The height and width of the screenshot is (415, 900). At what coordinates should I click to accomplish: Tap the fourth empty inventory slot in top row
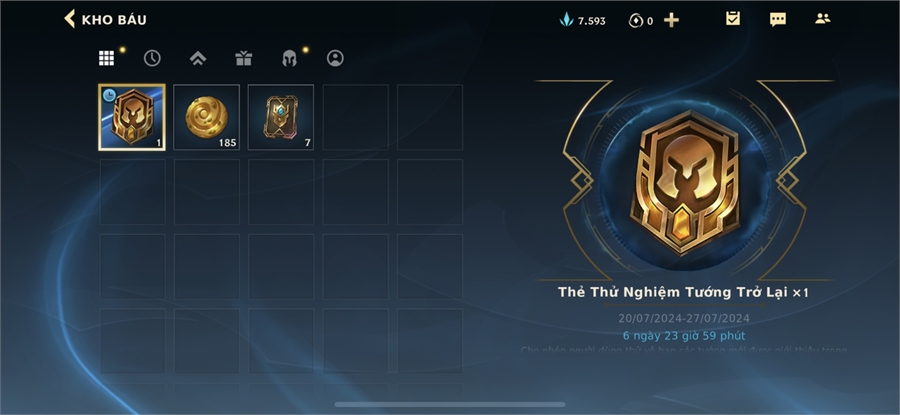(355, 117)
